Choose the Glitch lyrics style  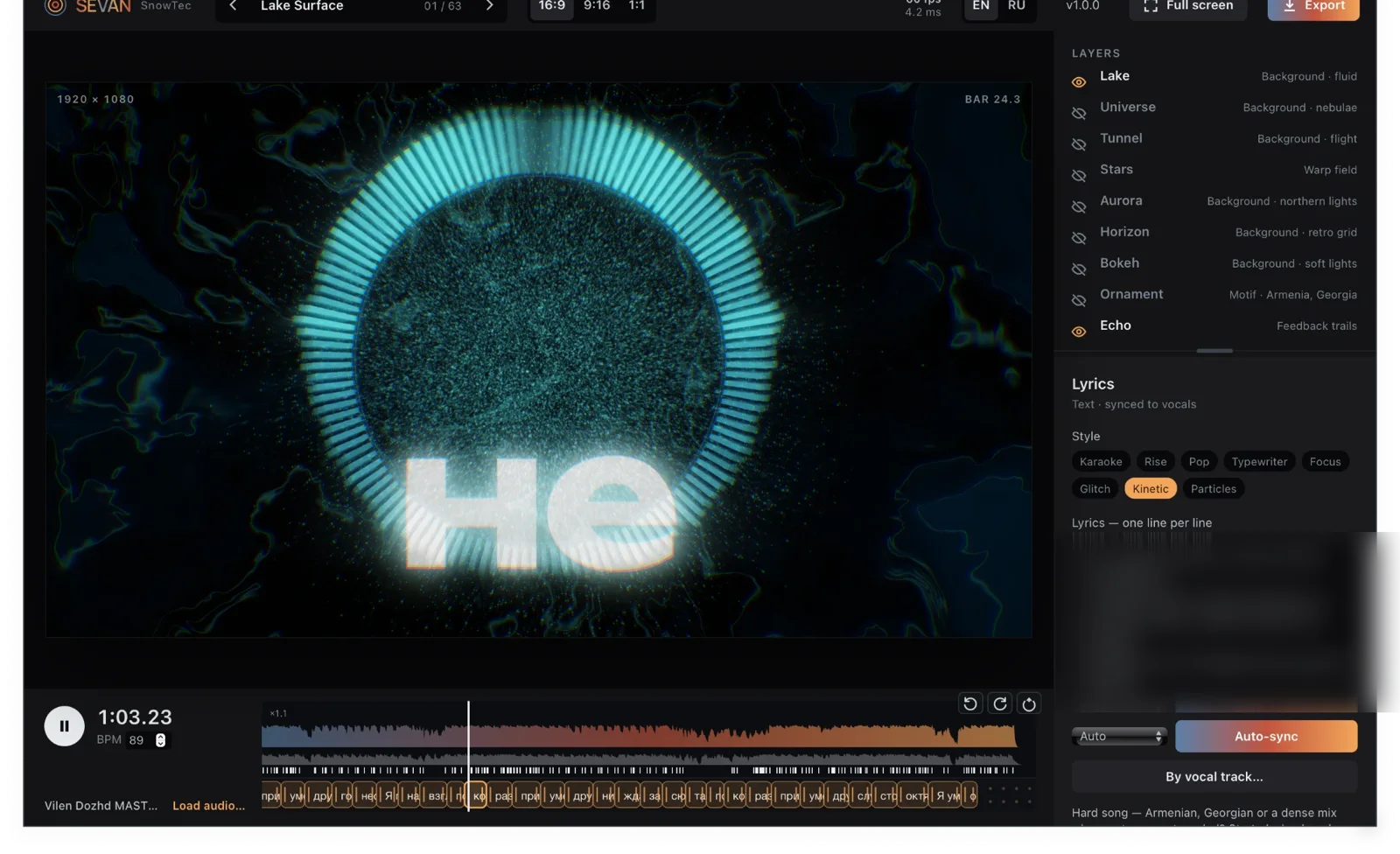coord(1095,489)
